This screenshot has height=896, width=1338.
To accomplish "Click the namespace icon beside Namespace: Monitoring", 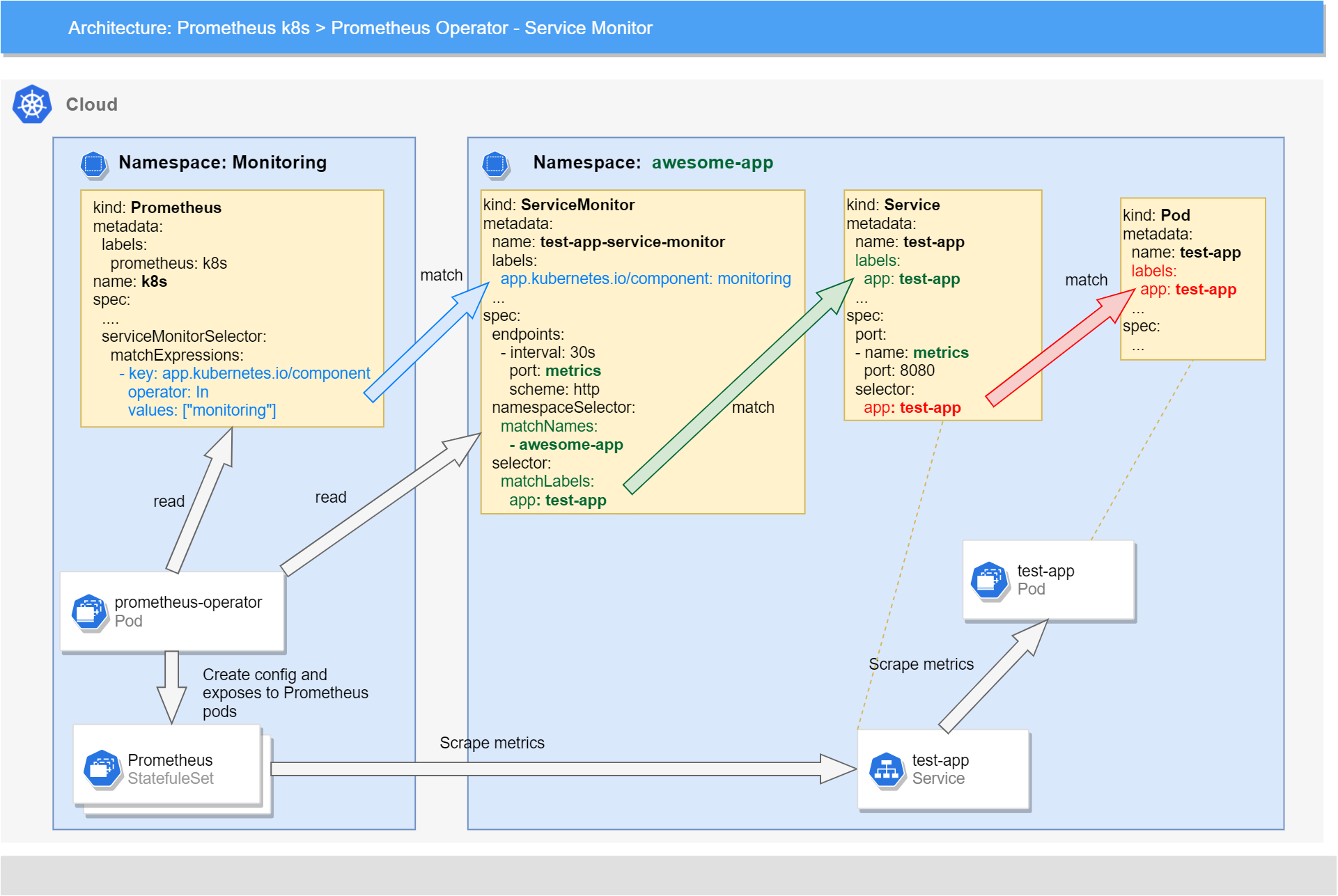I will (93, 164).
